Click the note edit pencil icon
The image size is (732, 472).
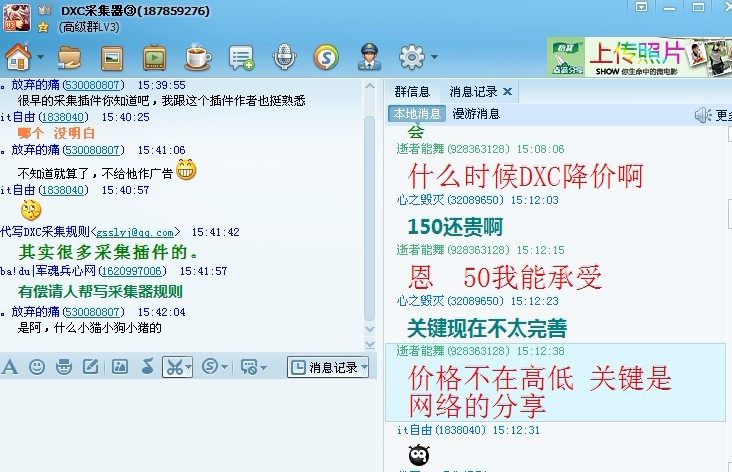coord(91,367)
